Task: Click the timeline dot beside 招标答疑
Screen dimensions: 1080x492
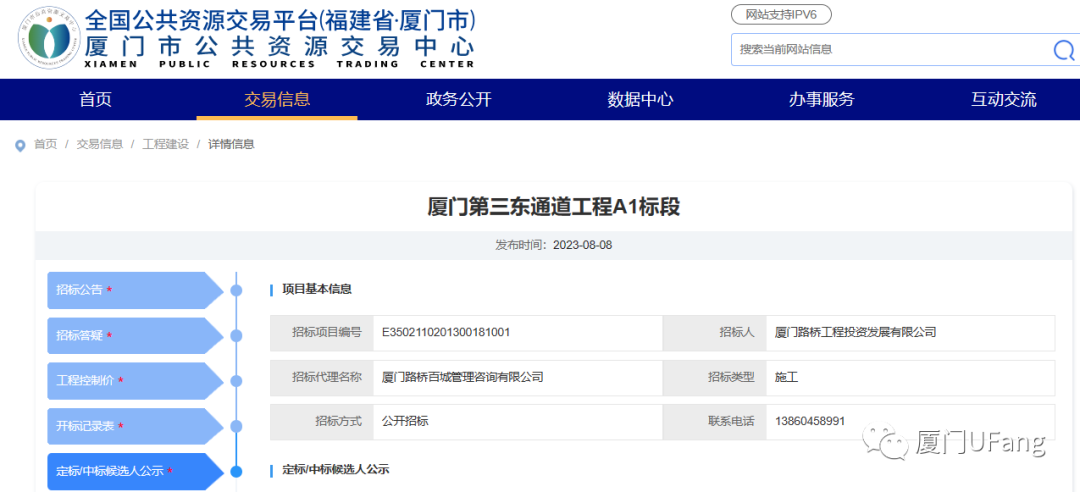Action: 236,336
